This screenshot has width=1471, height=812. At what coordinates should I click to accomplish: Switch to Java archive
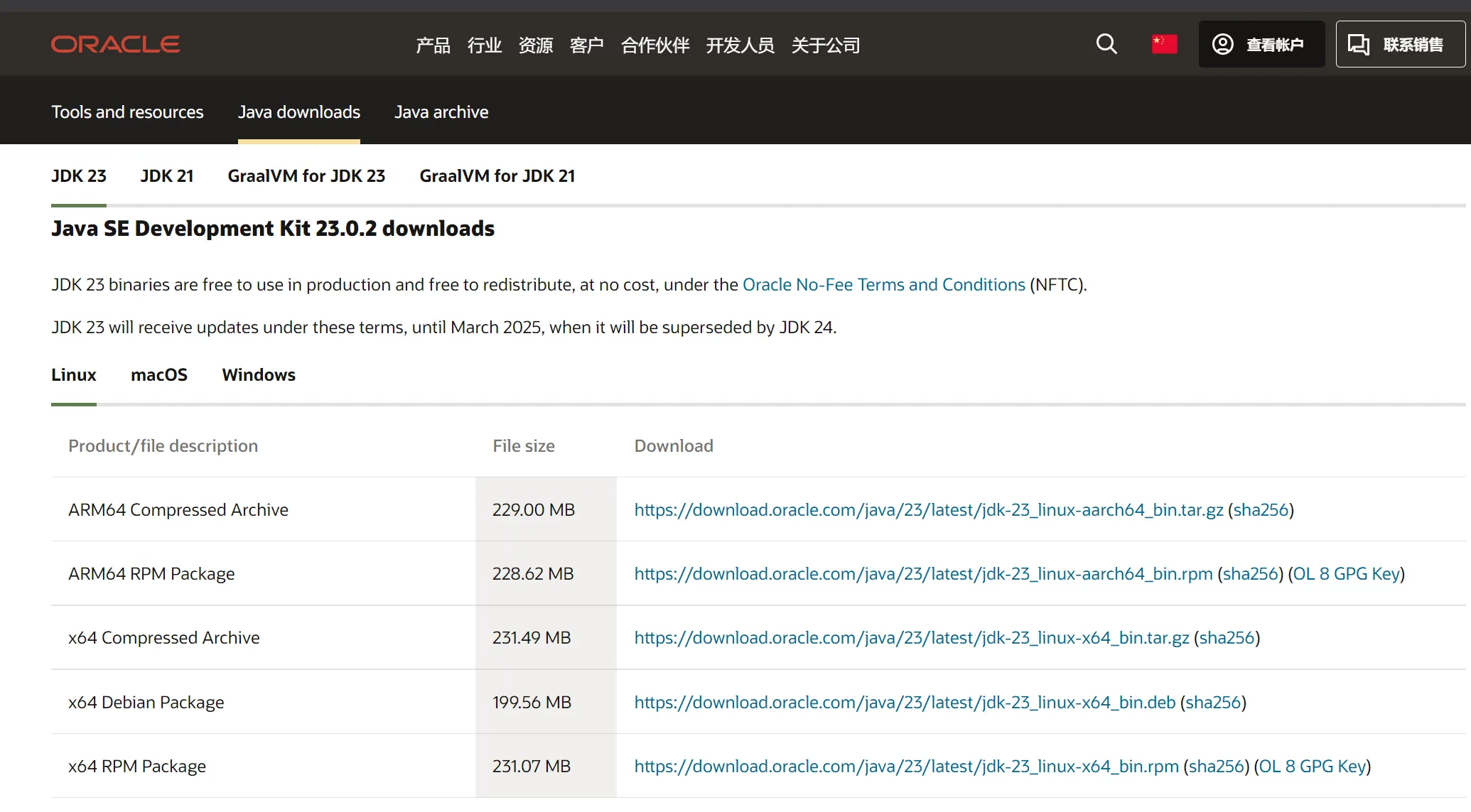441,112
